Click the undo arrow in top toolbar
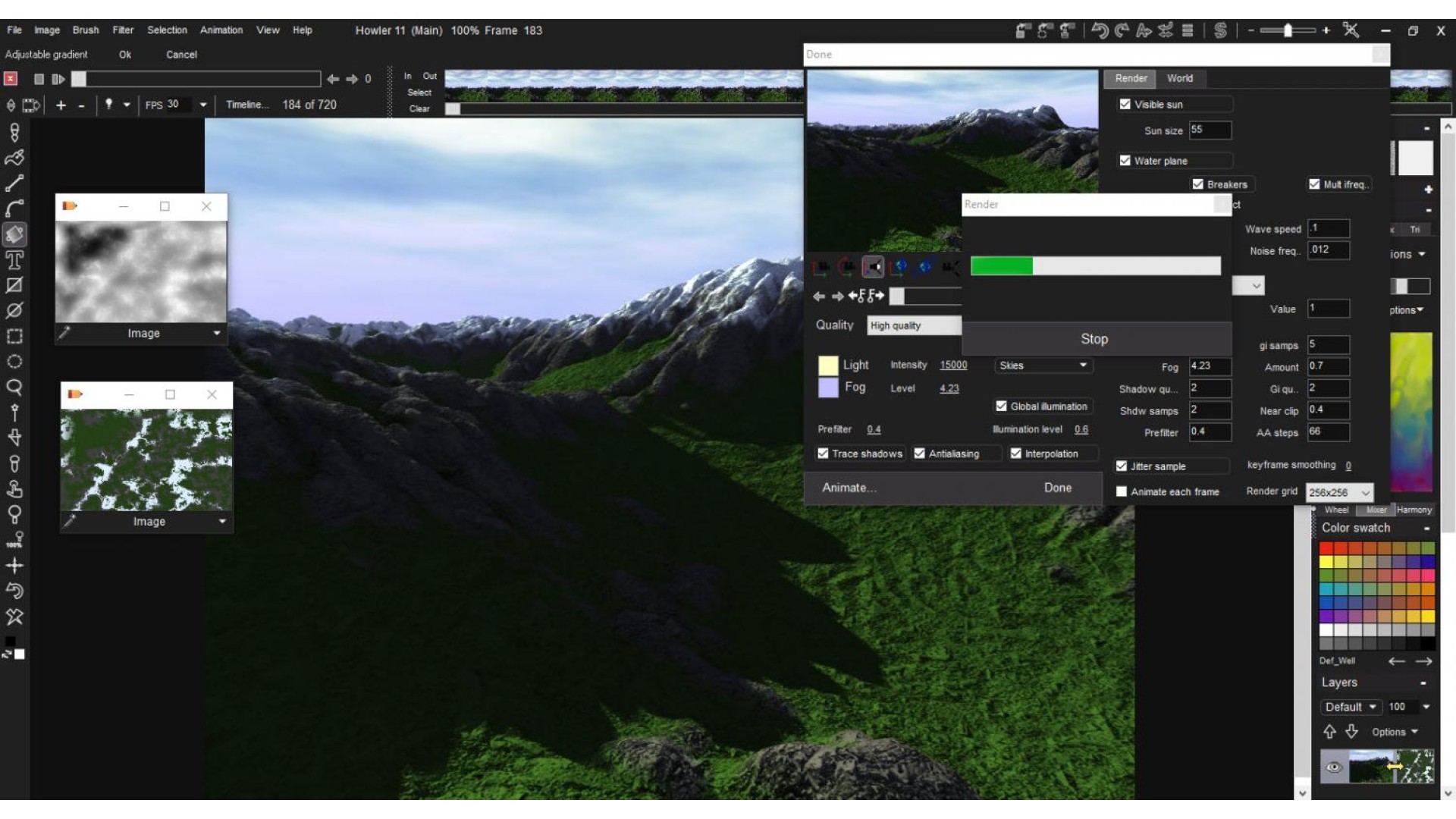The width and height of the screenshot is (1456, 819). point(1100,30)
